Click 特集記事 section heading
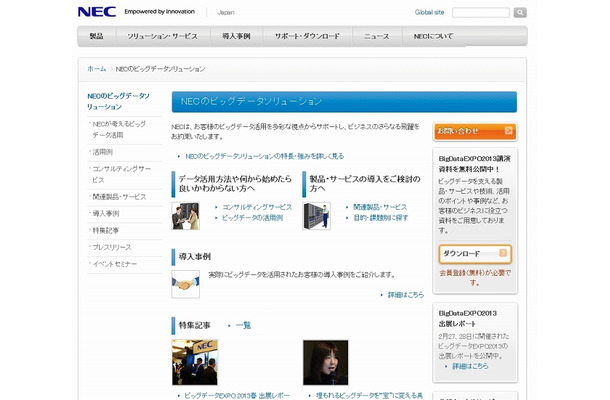 click(x=195, y=325)
